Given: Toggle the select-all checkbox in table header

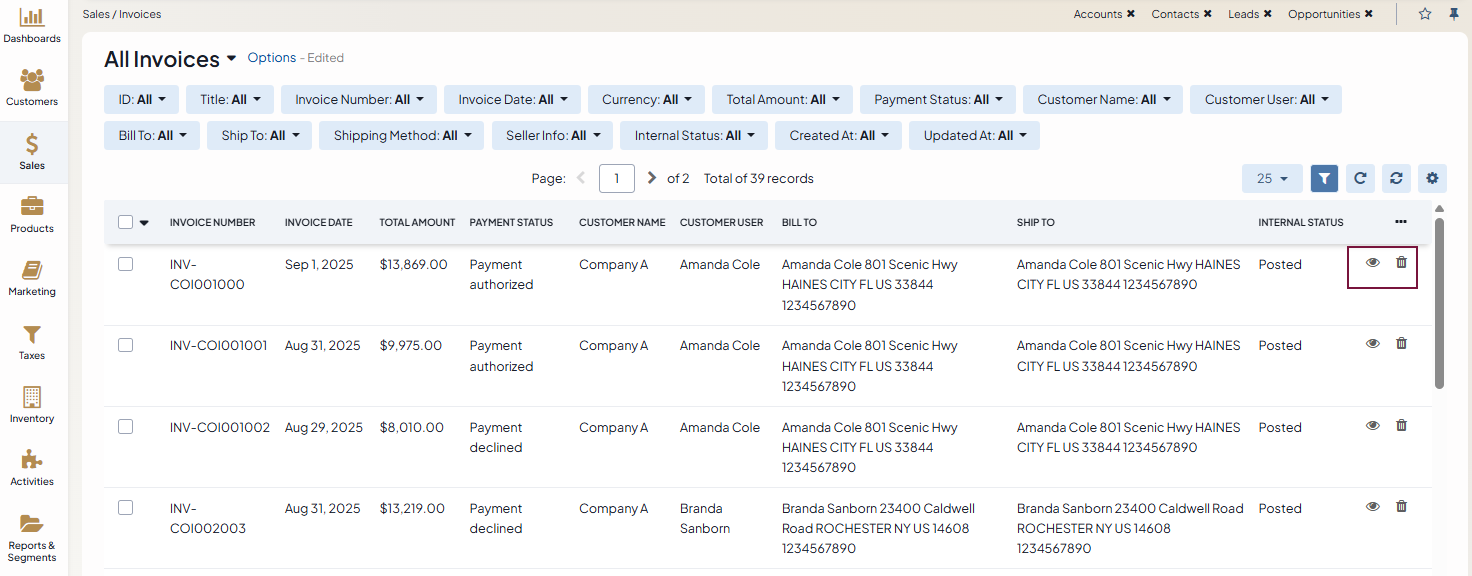Looking at the screenshot, I should click(126, 222).
